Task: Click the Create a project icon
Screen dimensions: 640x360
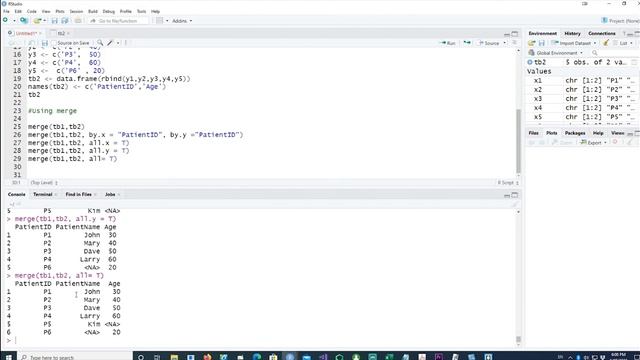Action: tap(24, 20)
